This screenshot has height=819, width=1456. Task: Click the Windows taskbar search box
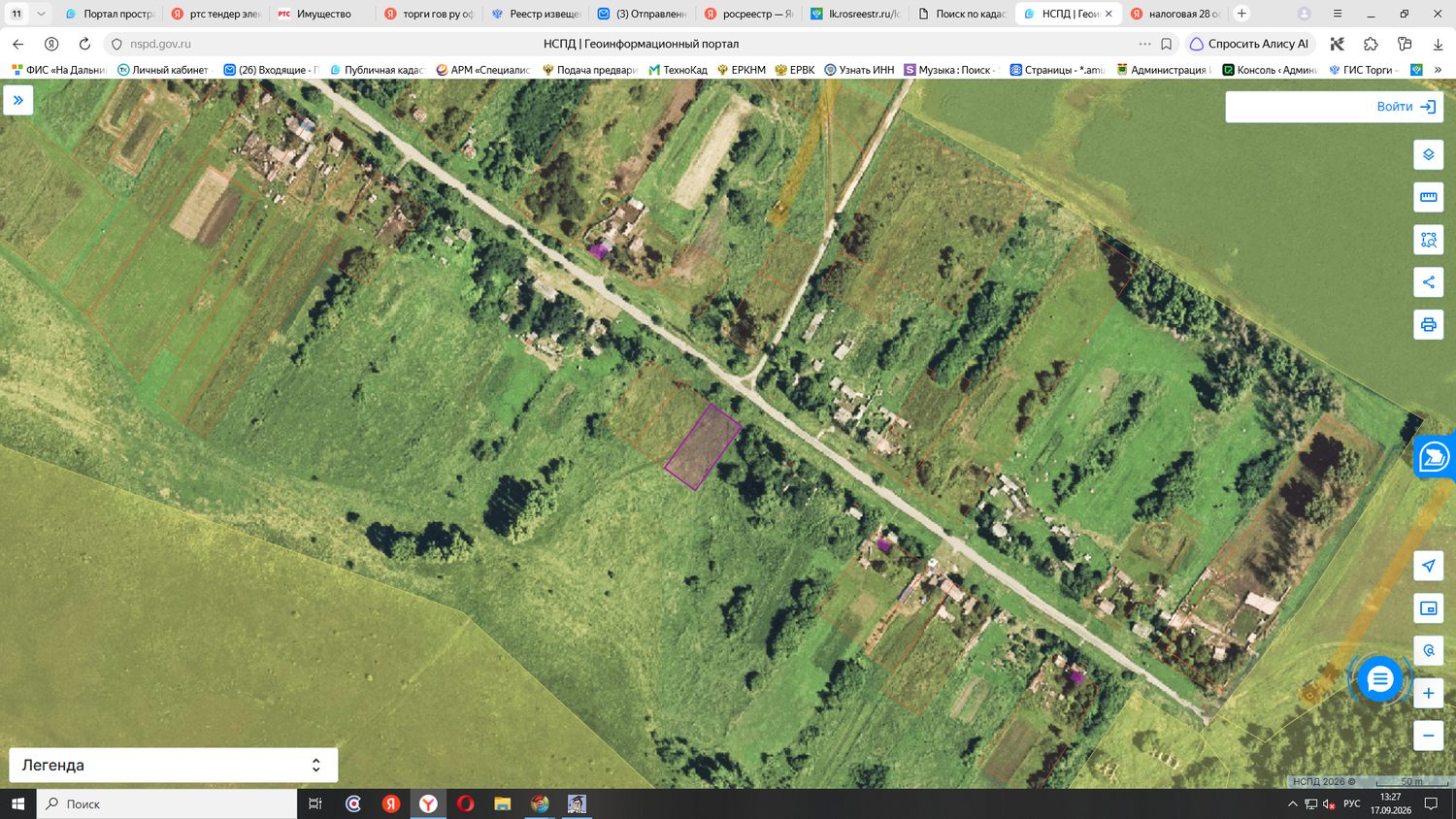(167, 803)
